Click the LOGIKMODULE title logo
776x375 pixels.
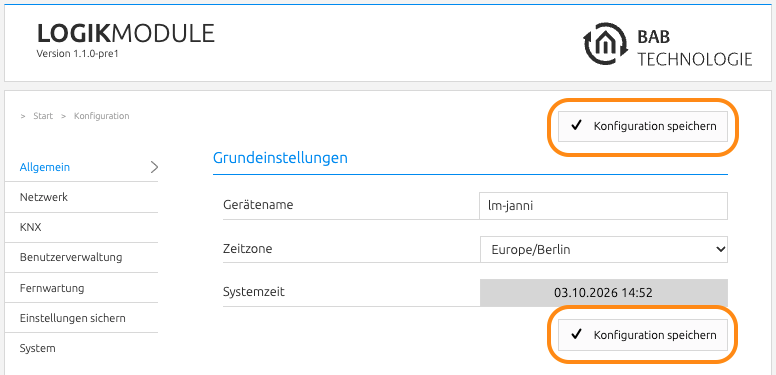(126, 34)
